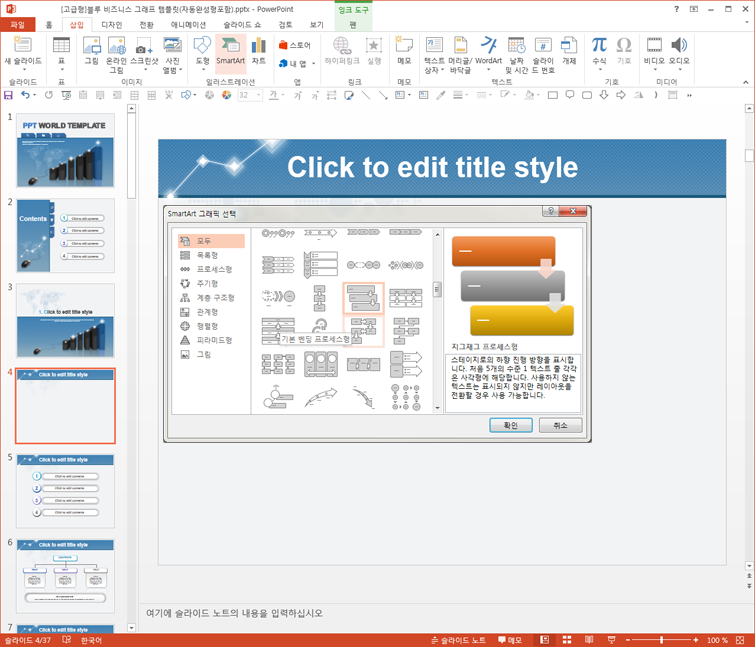Click the Comment (메모) ribbon icon
755x647 pixels.
click(404, 45)
